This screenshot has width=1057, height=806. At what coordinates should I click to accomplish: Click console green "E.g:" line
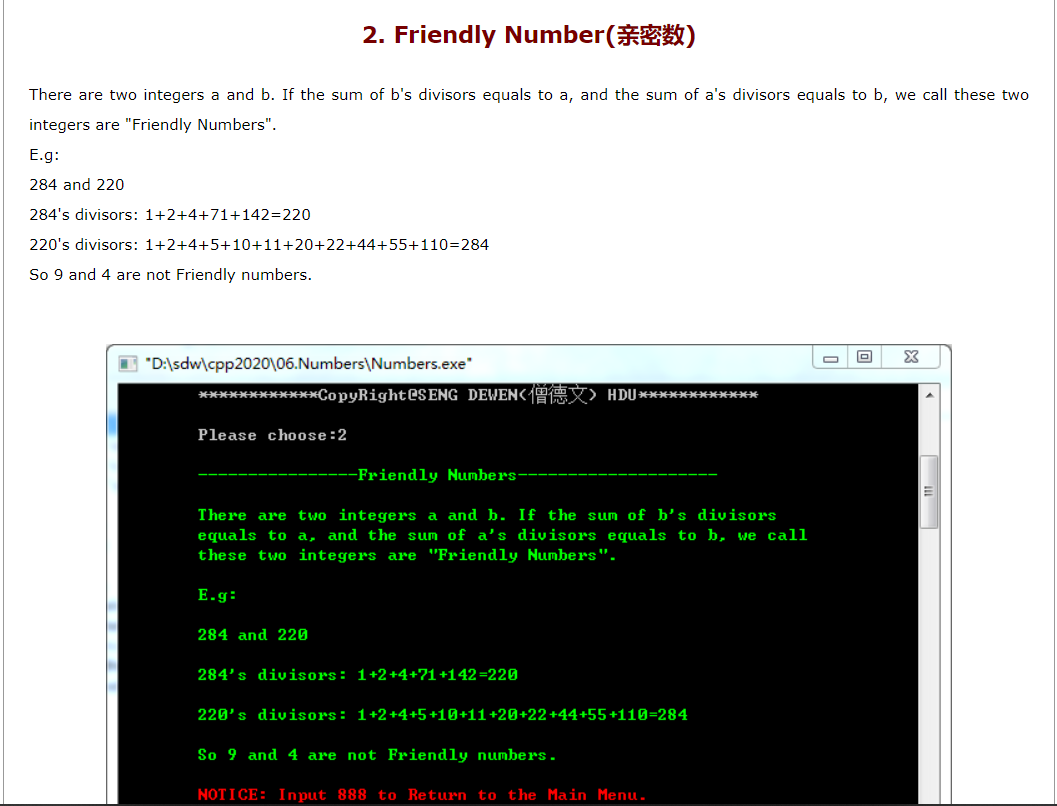217,595
